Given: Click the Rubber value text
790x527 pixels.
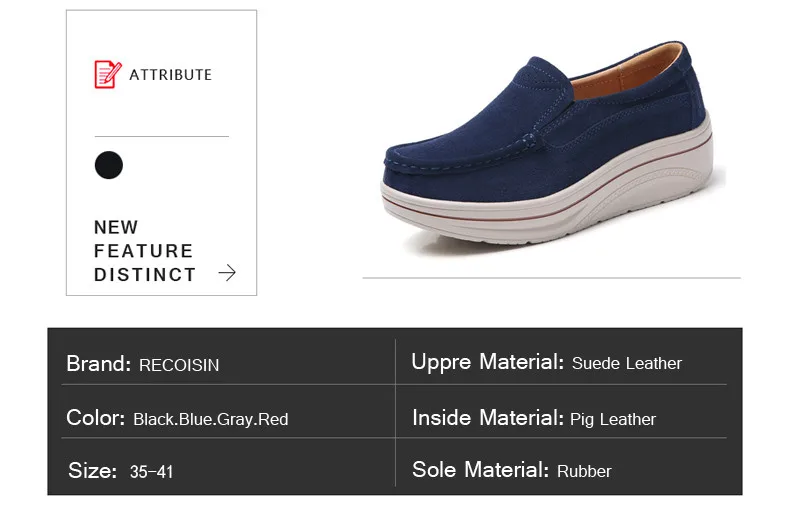Looking at the screenshot, I should pos(584,472).
